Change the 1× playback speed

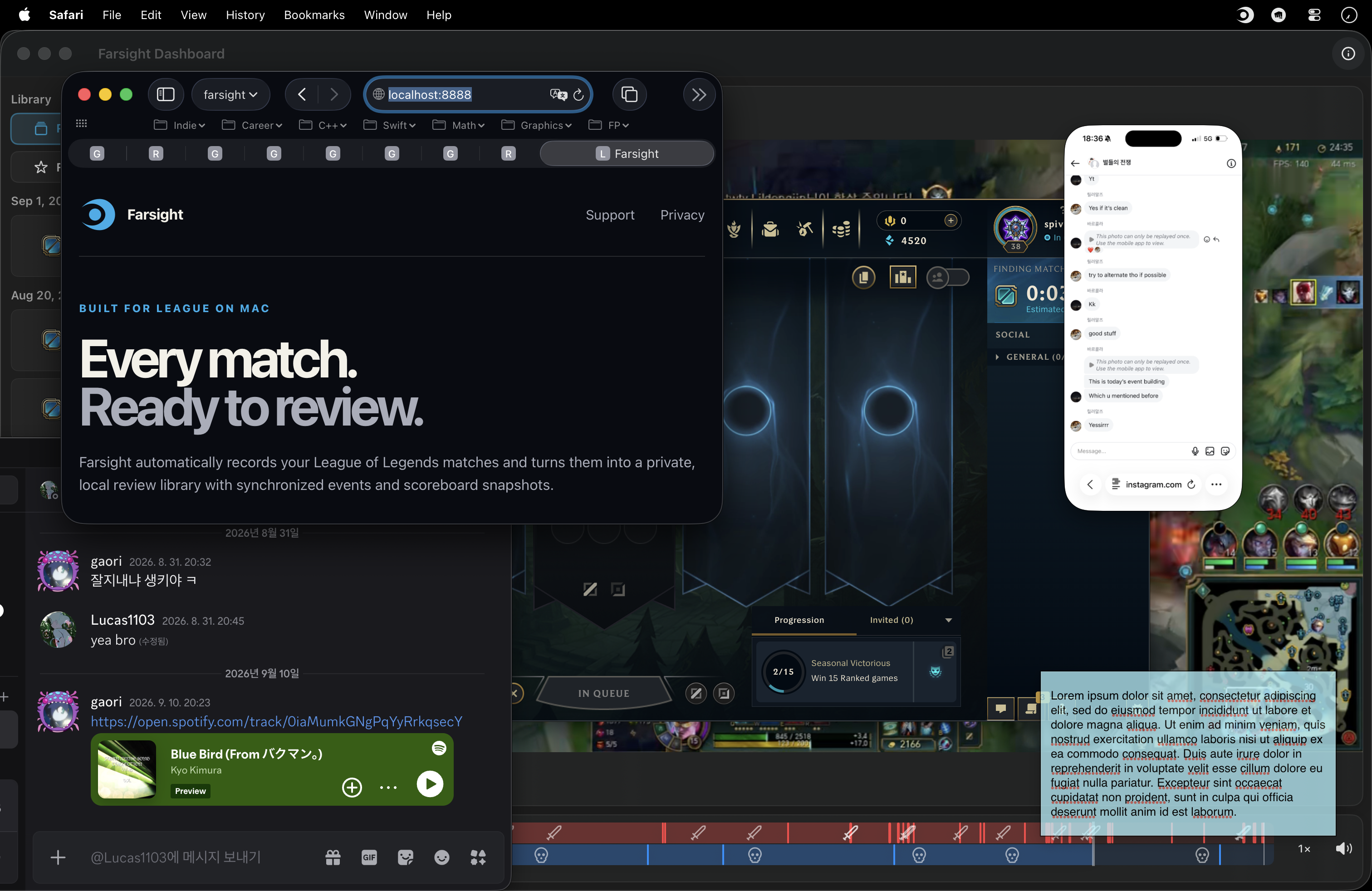(x=1304, y=848)
